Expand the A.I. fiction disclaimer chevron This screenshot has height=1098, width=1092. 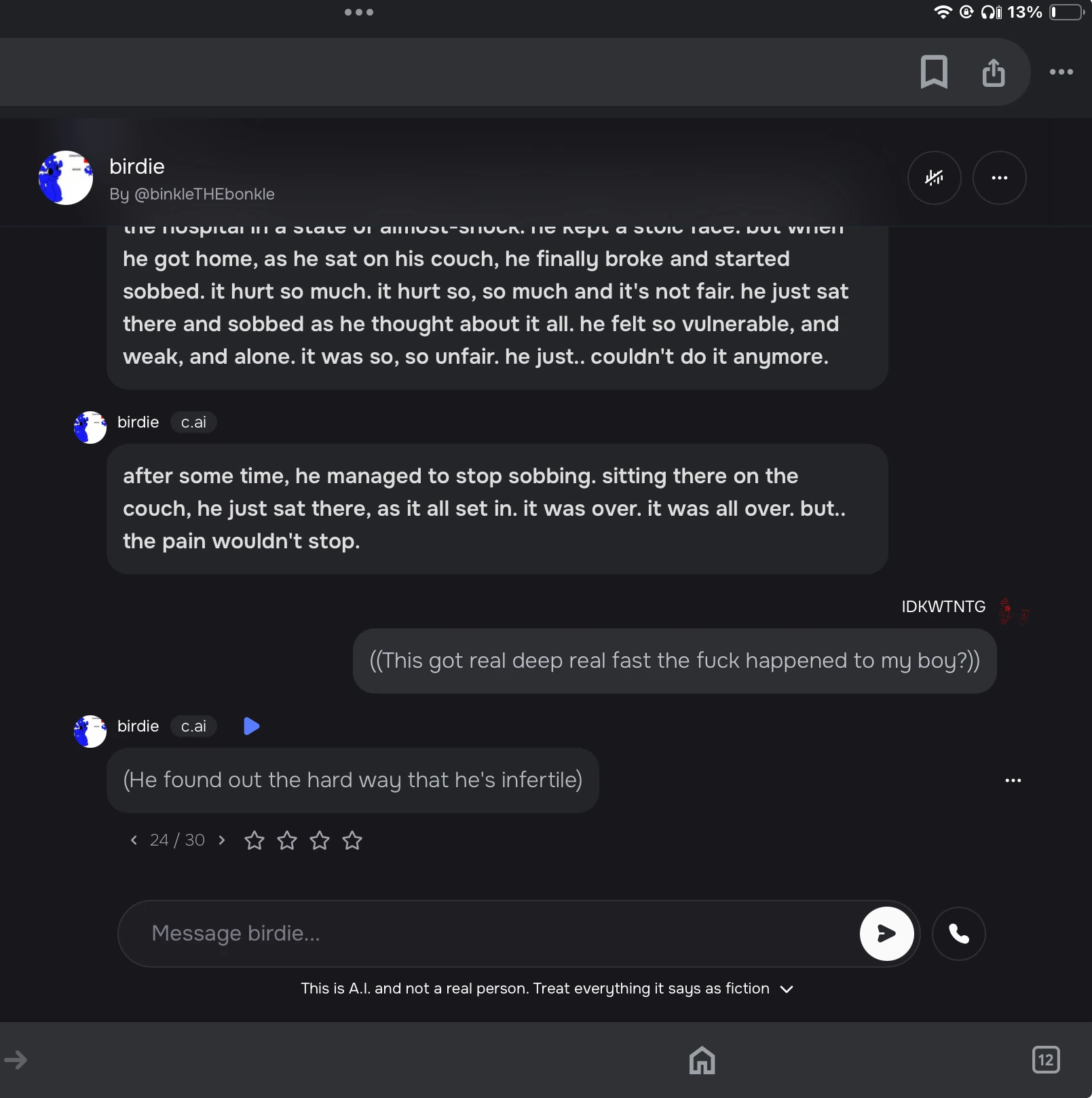pos(787,989)
